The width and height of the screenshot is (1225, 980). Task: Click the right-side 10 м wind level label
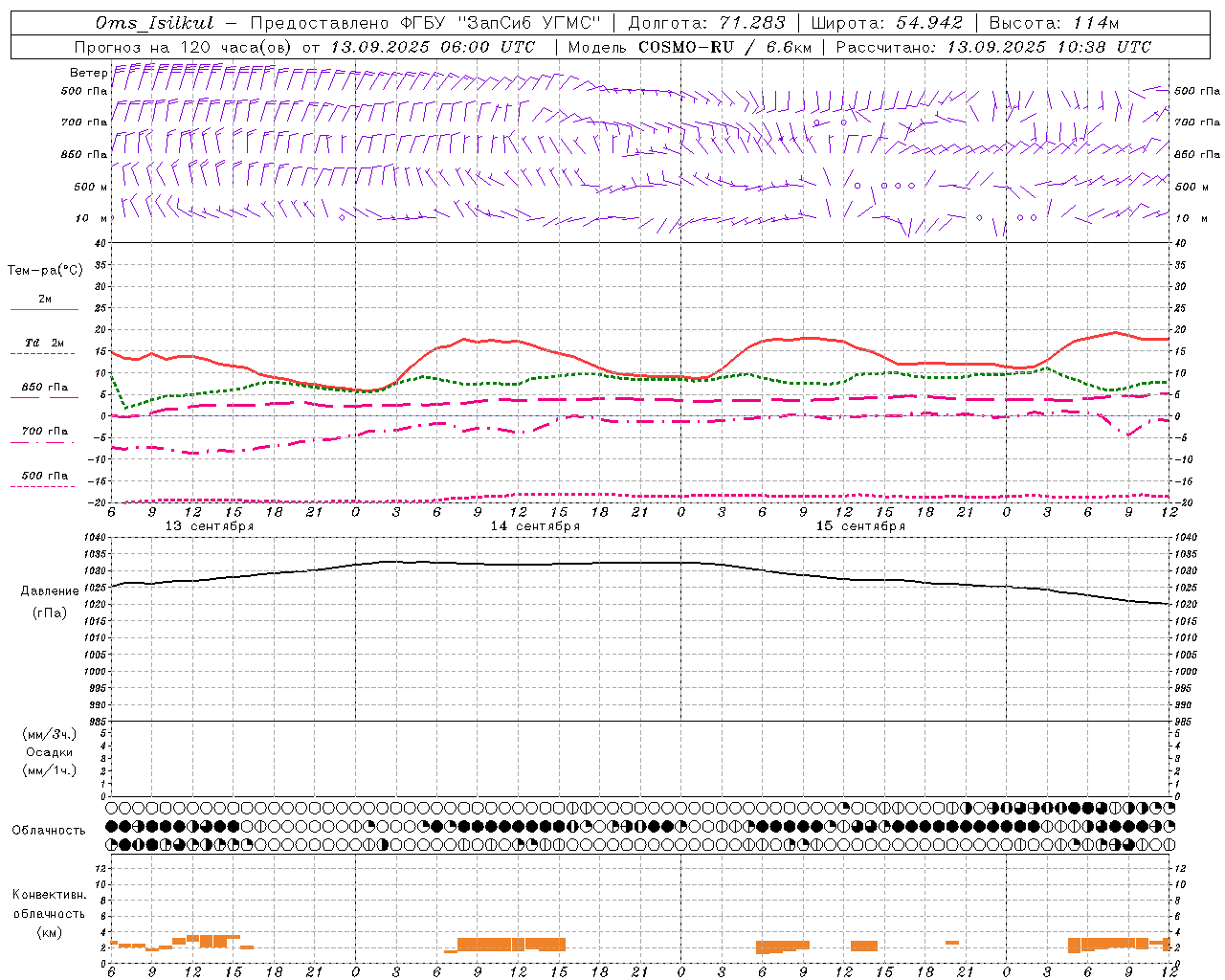point(1191,218)
